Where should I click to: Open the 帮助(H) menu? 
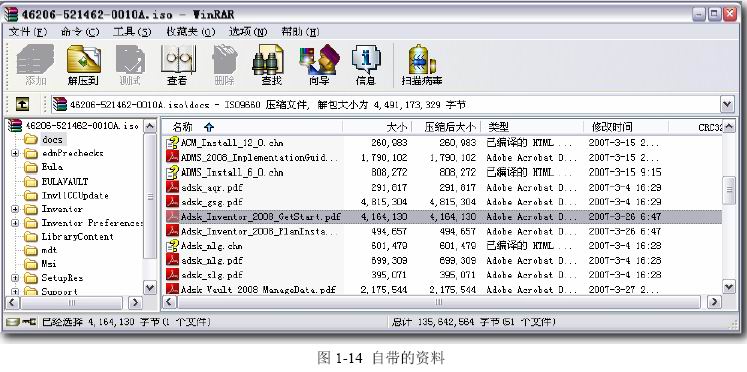tap(300, 32)
